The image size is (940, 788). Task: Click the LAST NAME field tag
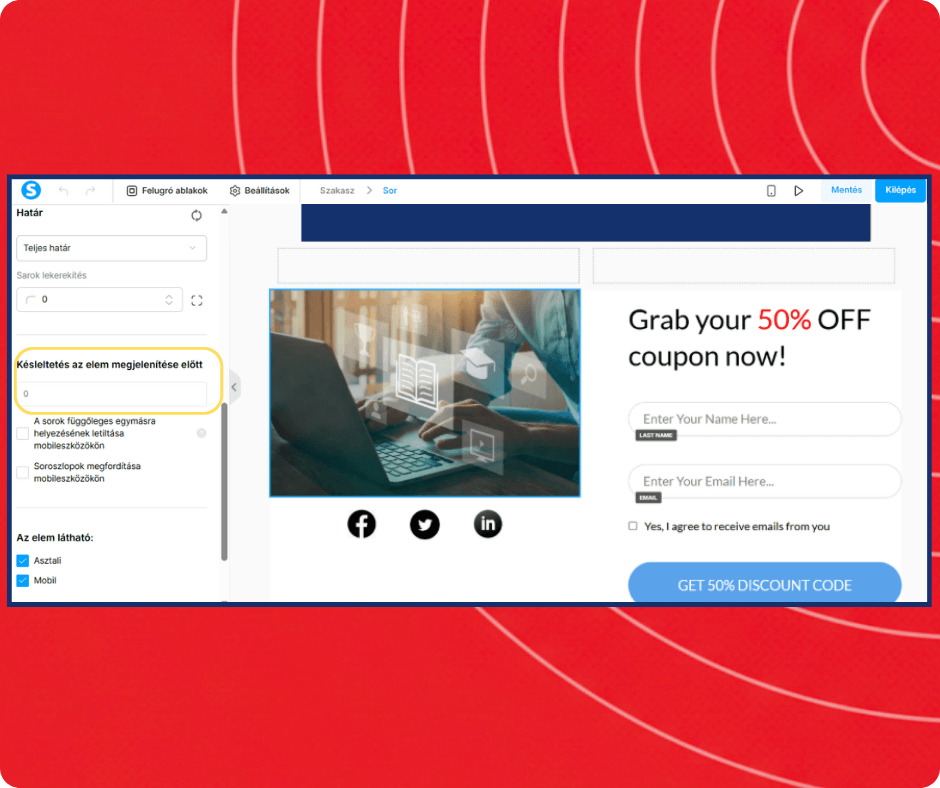click(656, 435)
